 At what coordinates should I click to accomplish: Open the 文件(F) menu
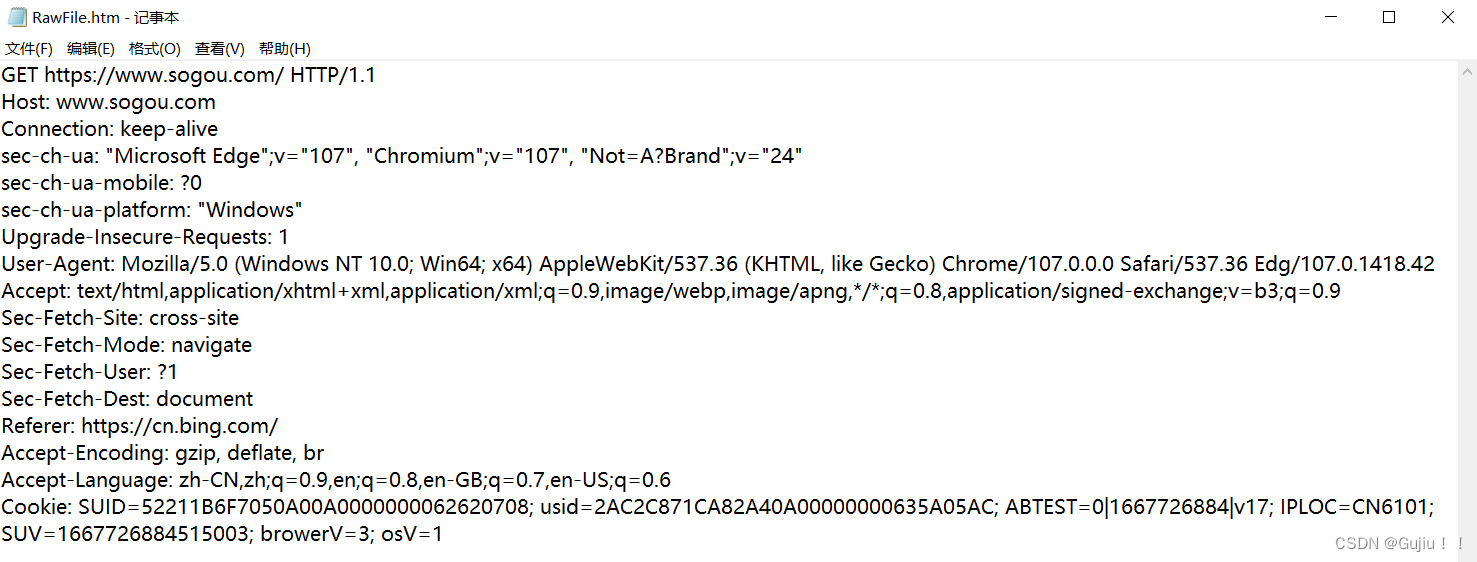29,48
